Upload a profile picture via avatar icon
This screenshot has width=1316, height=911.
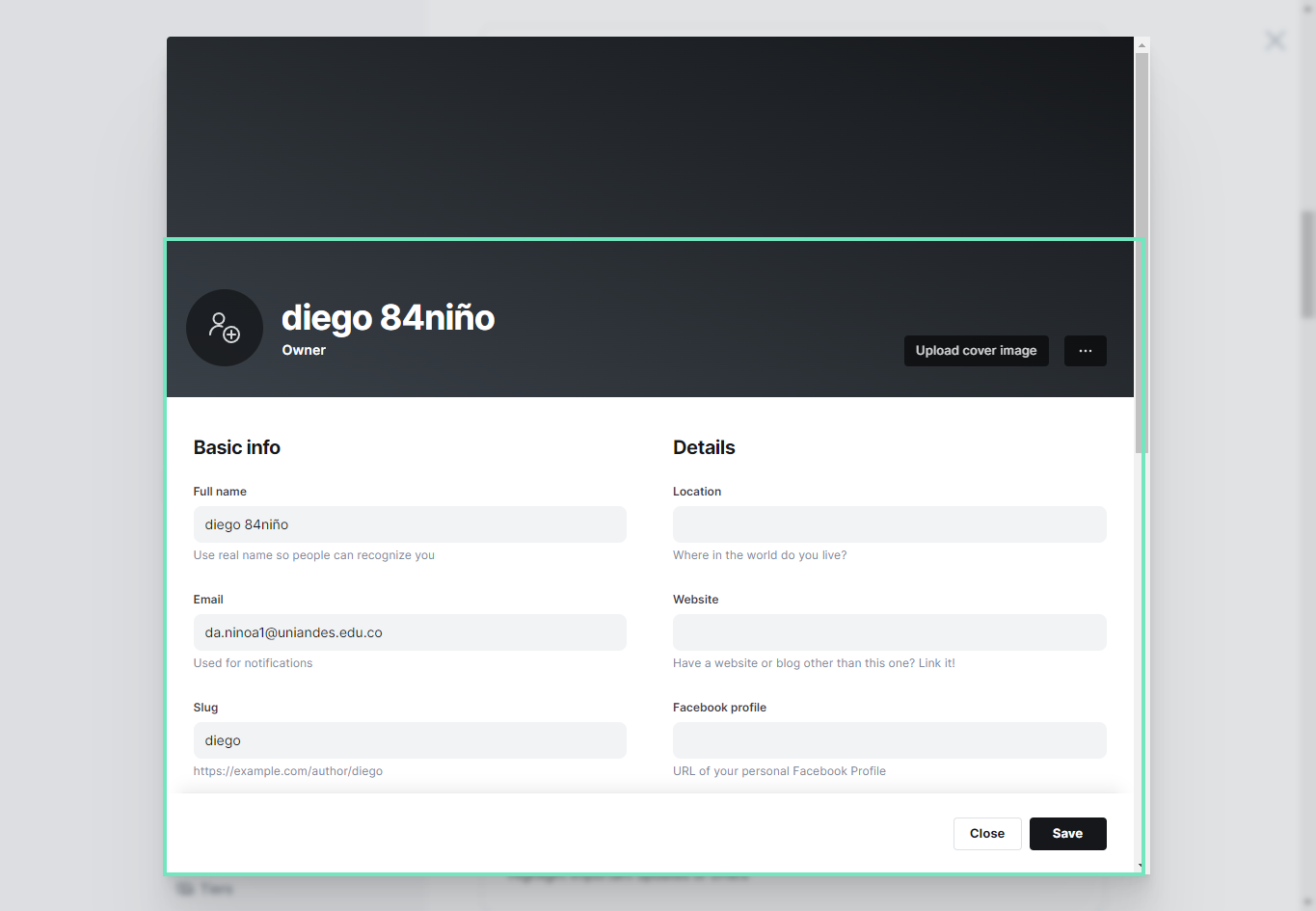coord(225,328)
